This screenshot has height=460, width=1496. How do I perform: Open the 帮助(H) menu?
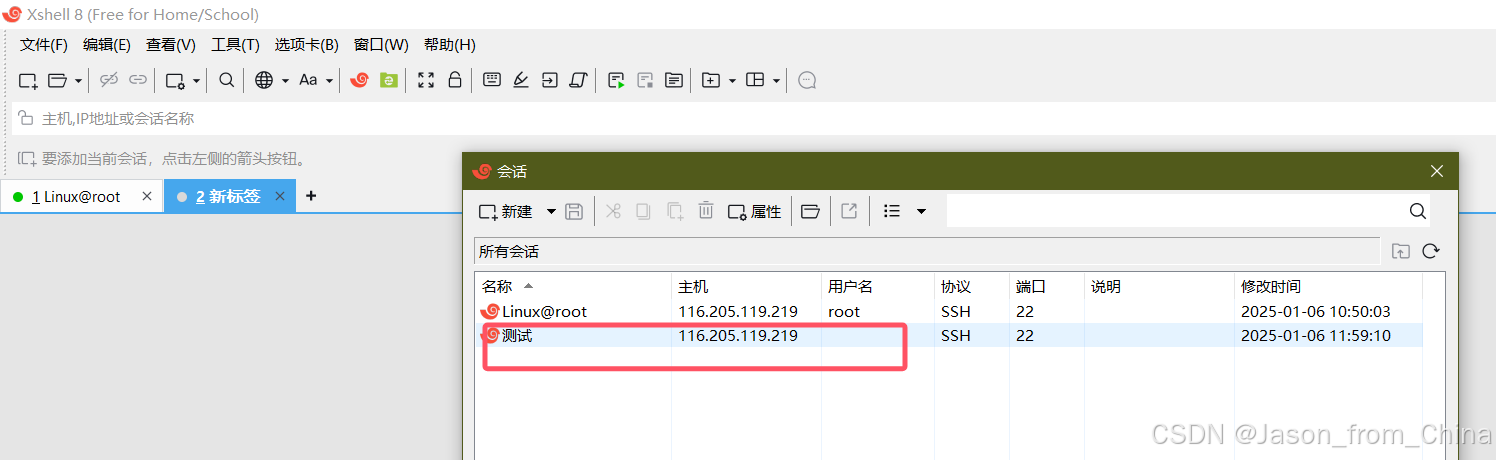(450, 45)
